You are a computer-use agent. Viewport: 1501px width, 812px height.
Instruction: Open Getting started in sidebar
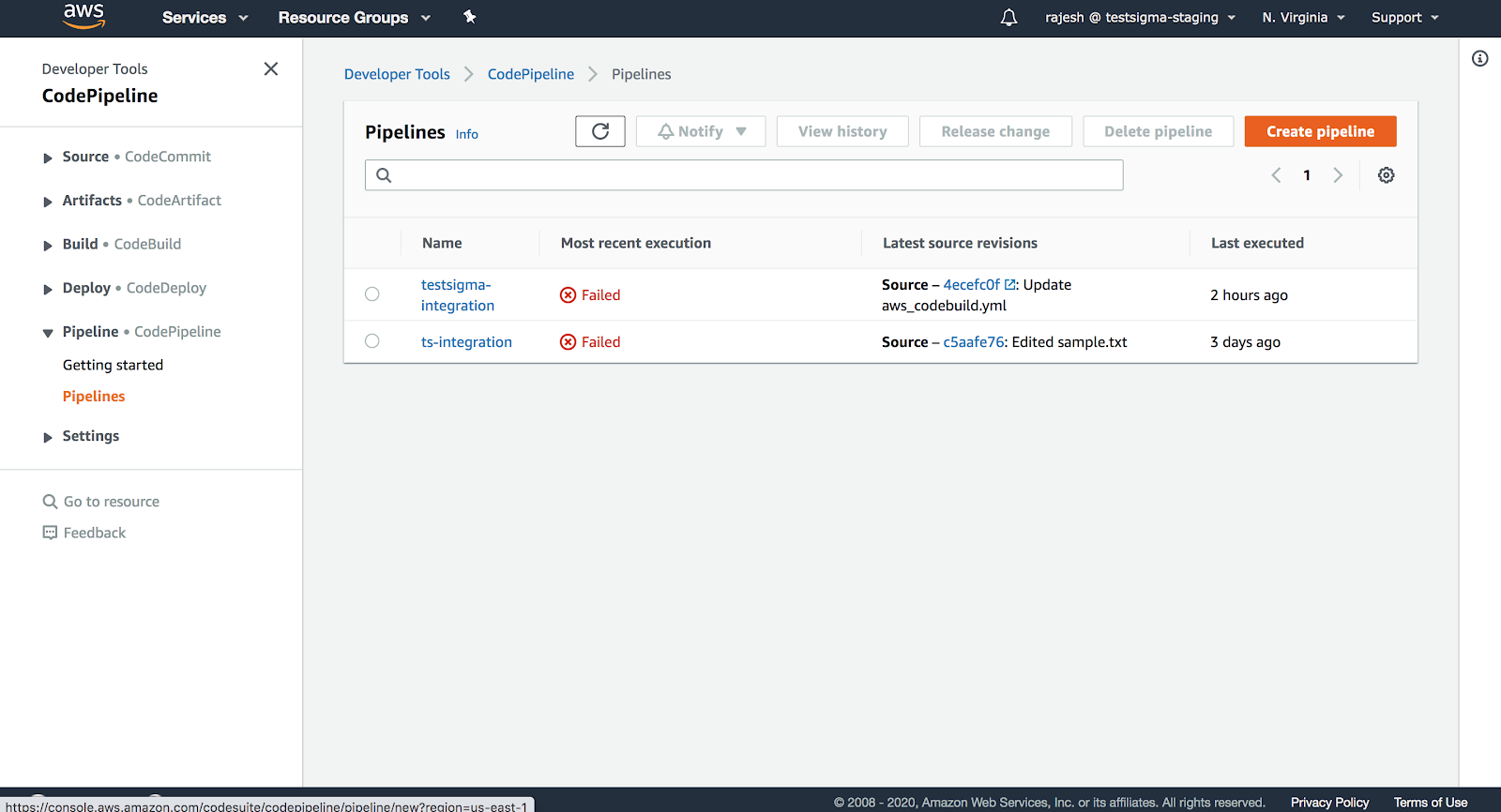[113, 365]
